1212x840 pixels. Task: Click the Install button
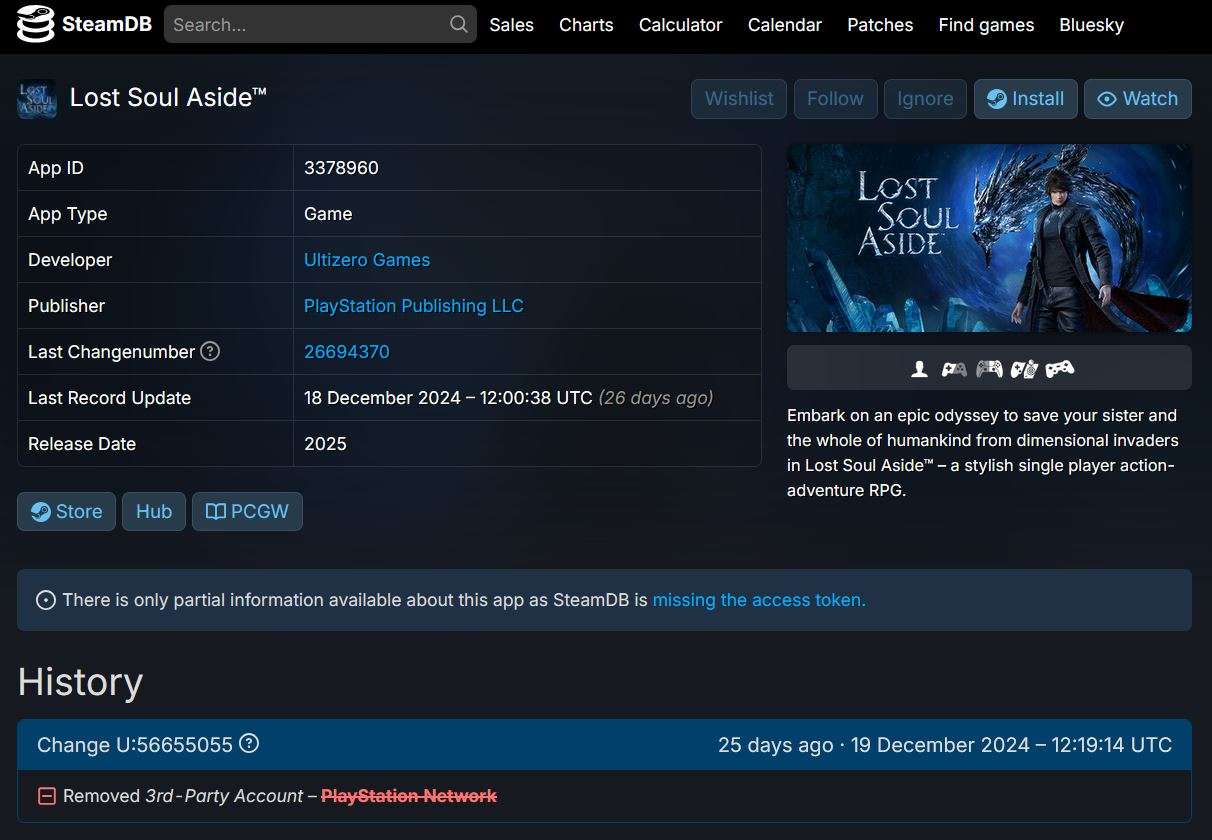pos(1026,99)
